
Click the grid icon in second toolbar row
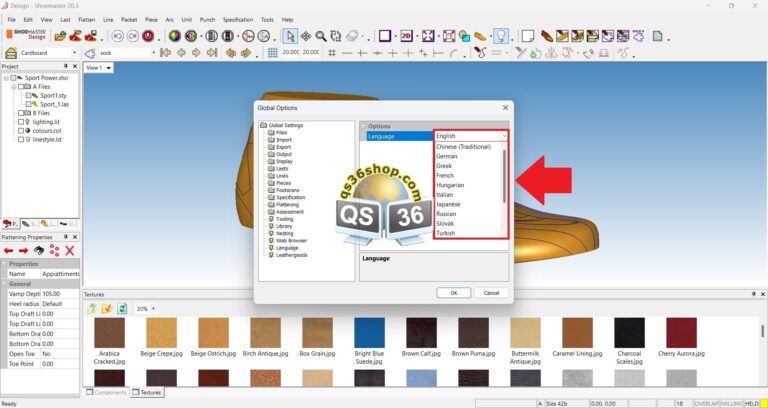click(x=273, y=52)
